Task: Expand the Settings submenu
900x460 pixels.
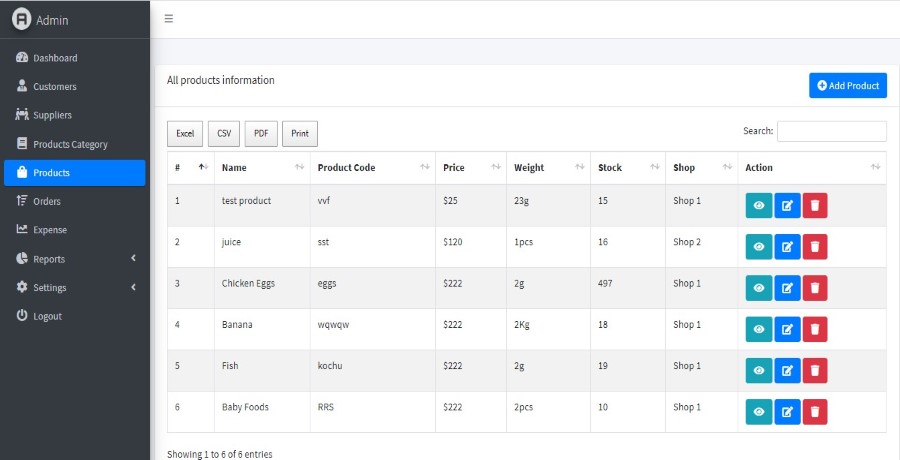Action: coord(75,288)
